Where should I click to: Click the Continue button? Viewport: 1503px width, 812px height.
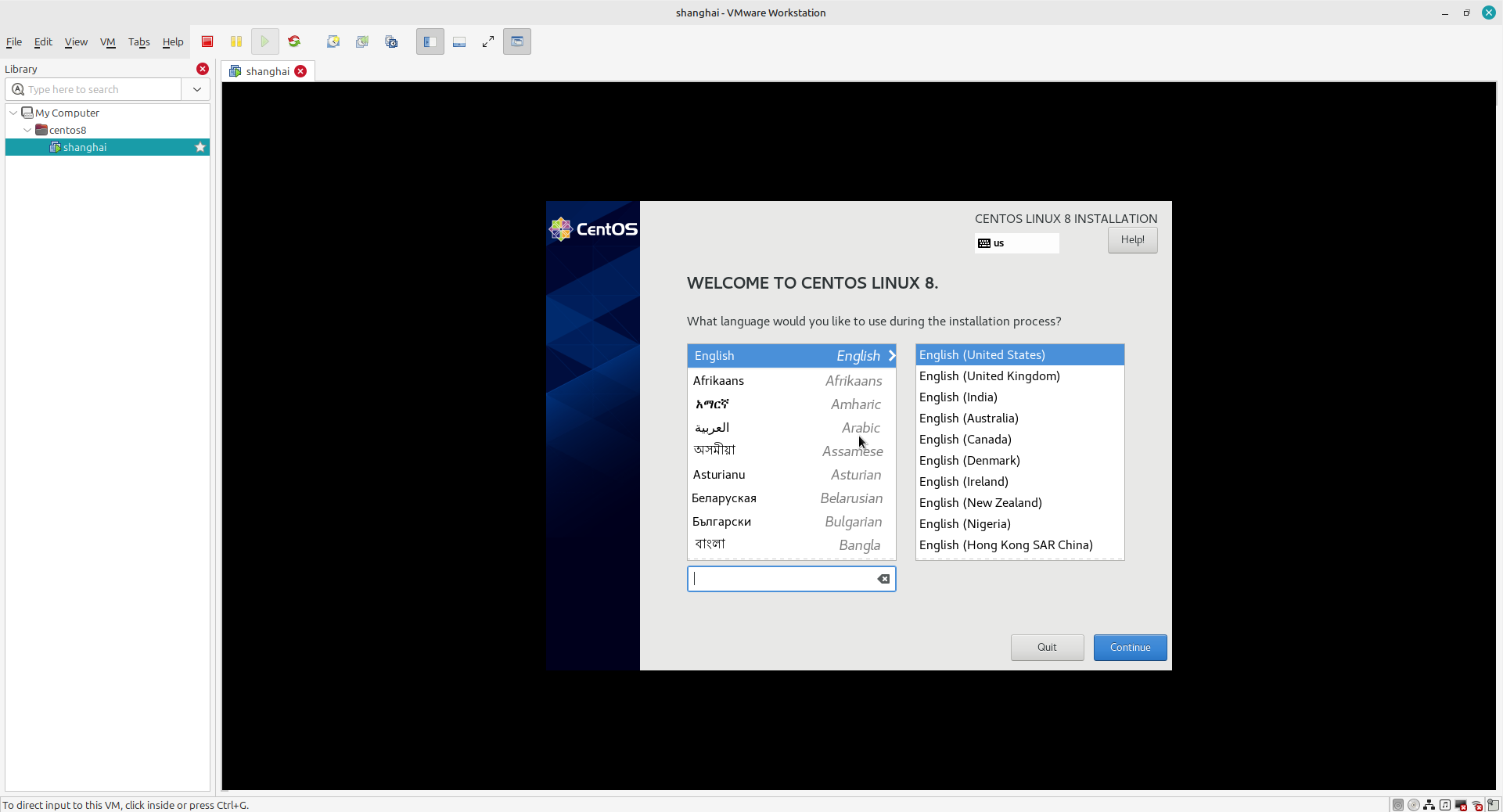click(1130, 648)
